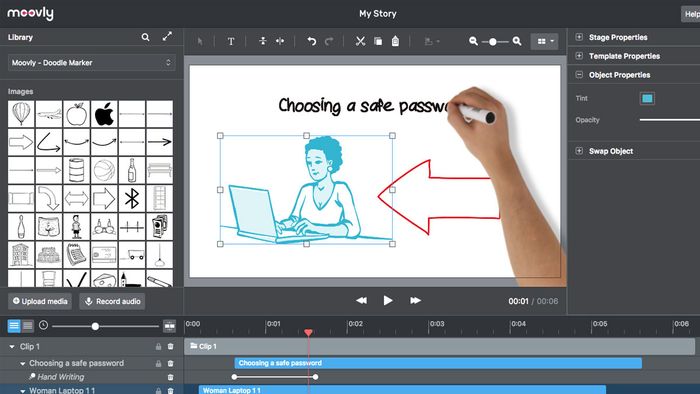Viewport: 700px width, 394px height.
Task: Select the park bench doodle image
Action: coord(159,170)
